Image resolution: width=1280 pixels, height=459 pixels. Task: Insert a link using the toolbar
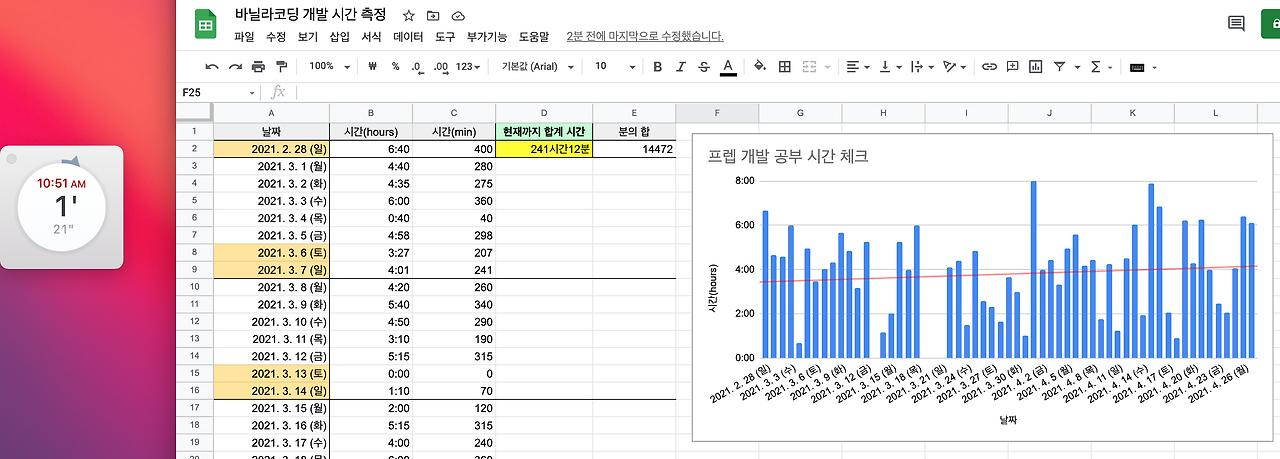pos(989,66)
